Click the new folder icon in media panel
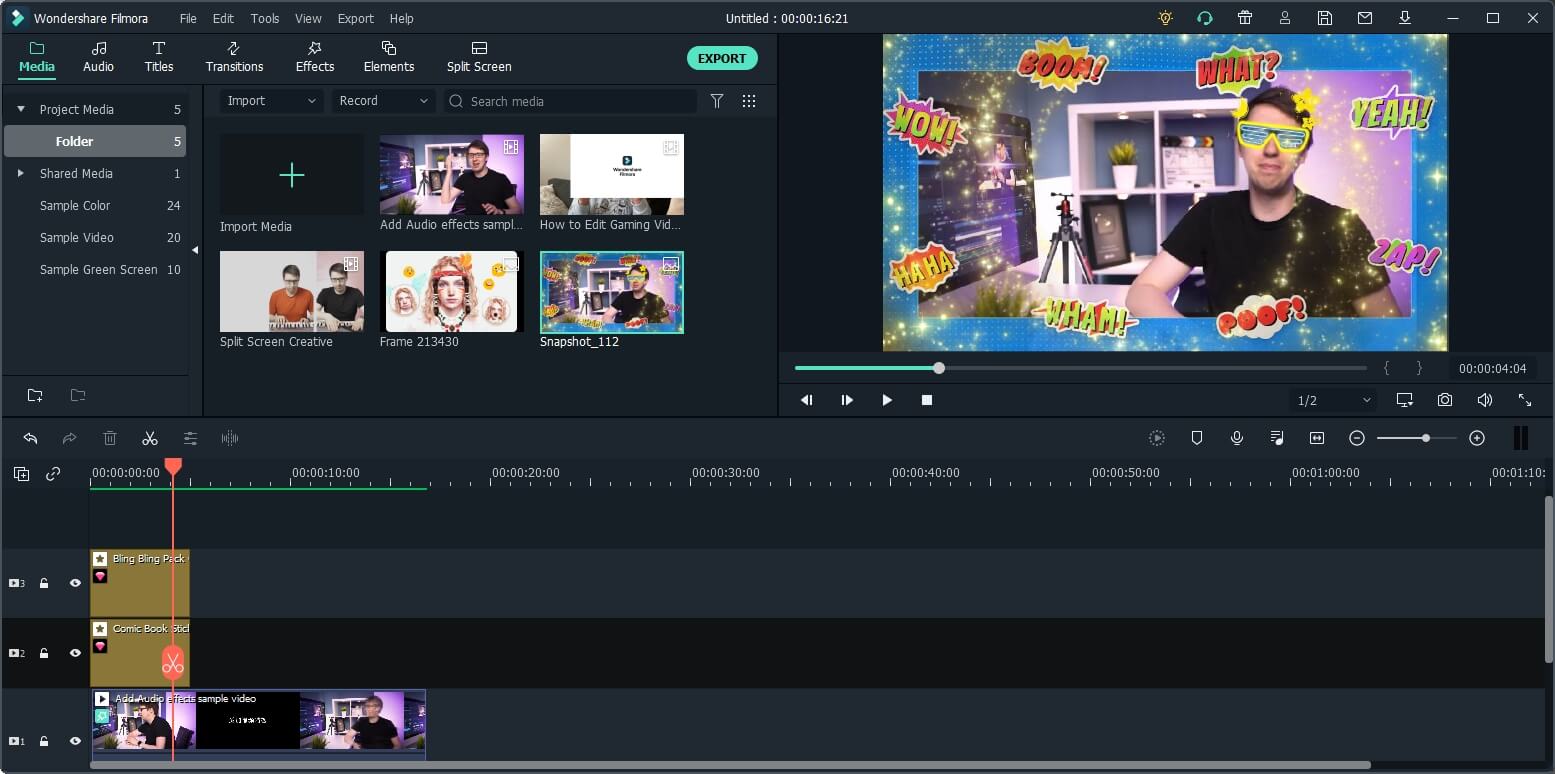Image resolution: width=1555 pixels, height=774 pixels. click(x=35, y=395)
